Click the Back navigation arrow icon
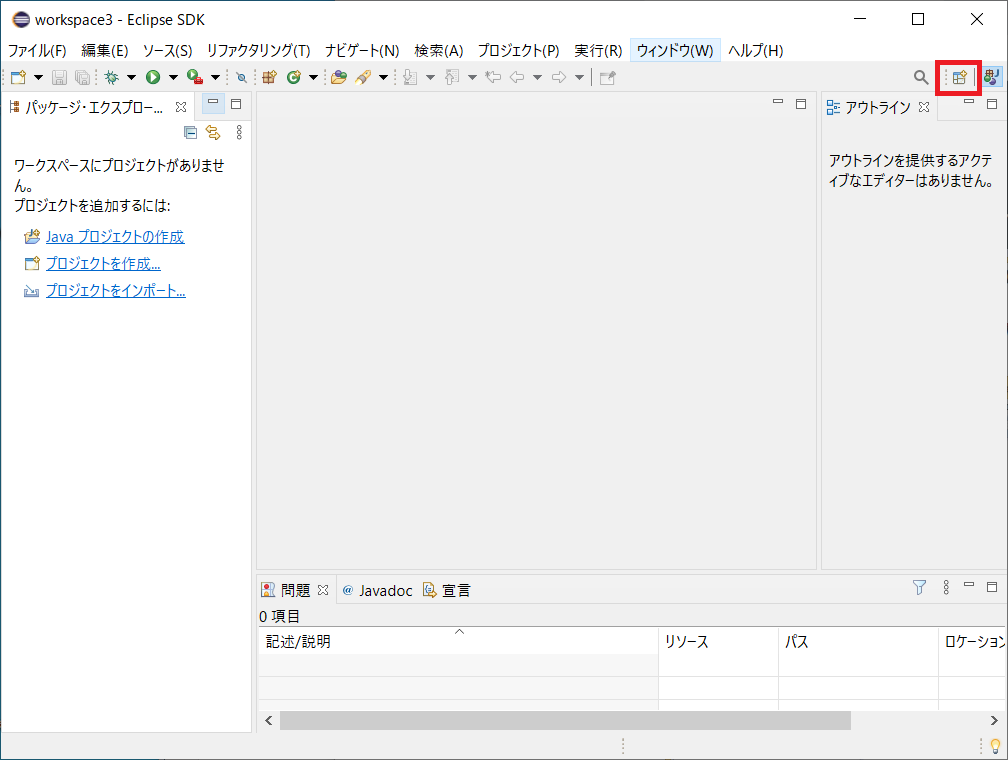1008x760 pixels. pos(517,78)
